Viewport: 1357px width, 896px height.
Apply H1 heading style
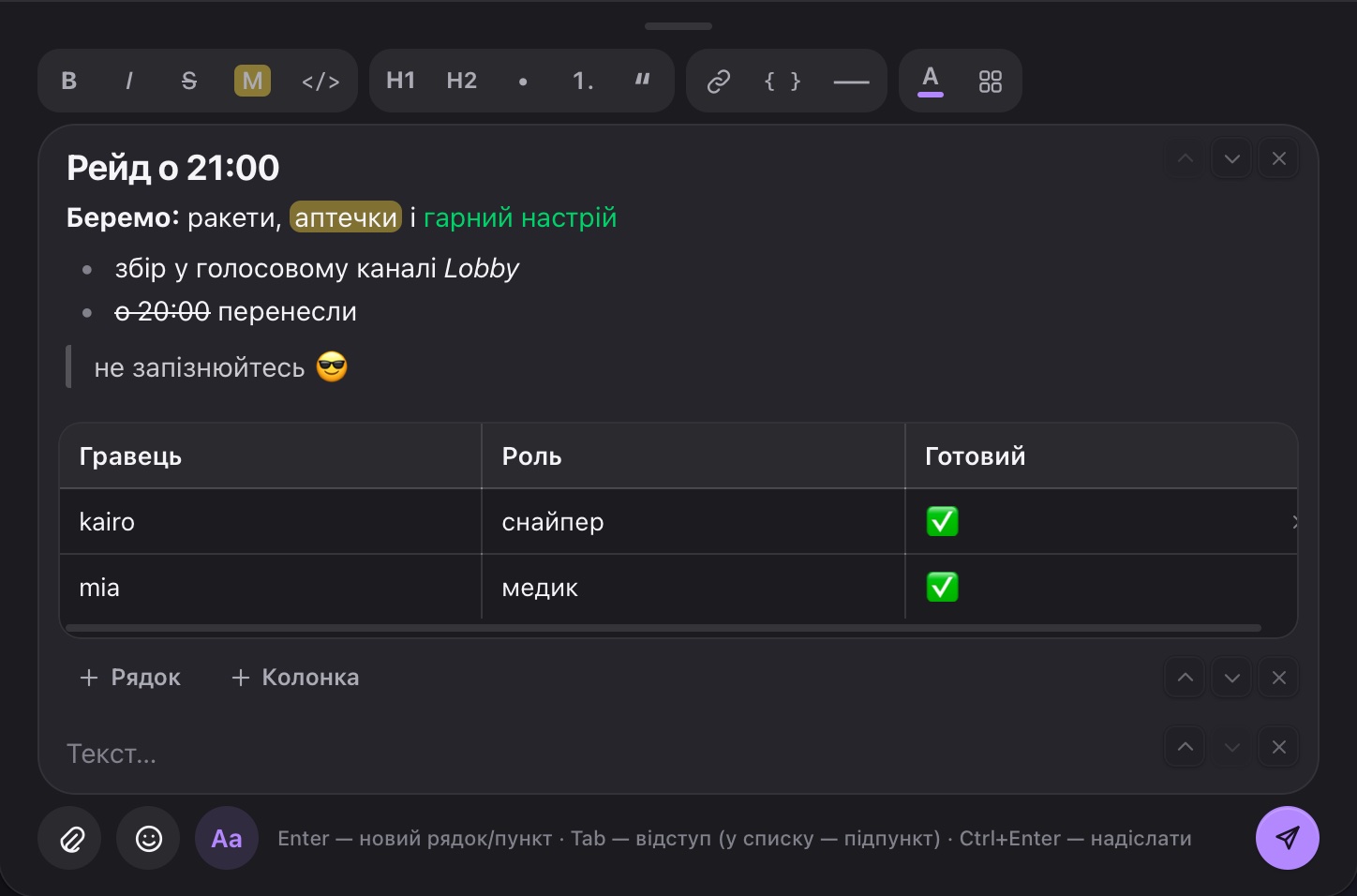[x=400, y=81]
